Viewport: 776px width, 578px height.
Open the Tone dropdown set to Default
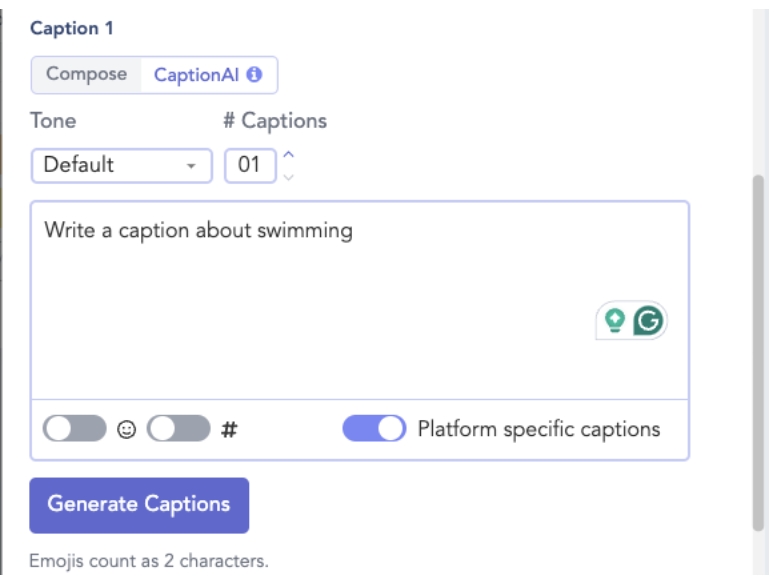pos(121,165)
